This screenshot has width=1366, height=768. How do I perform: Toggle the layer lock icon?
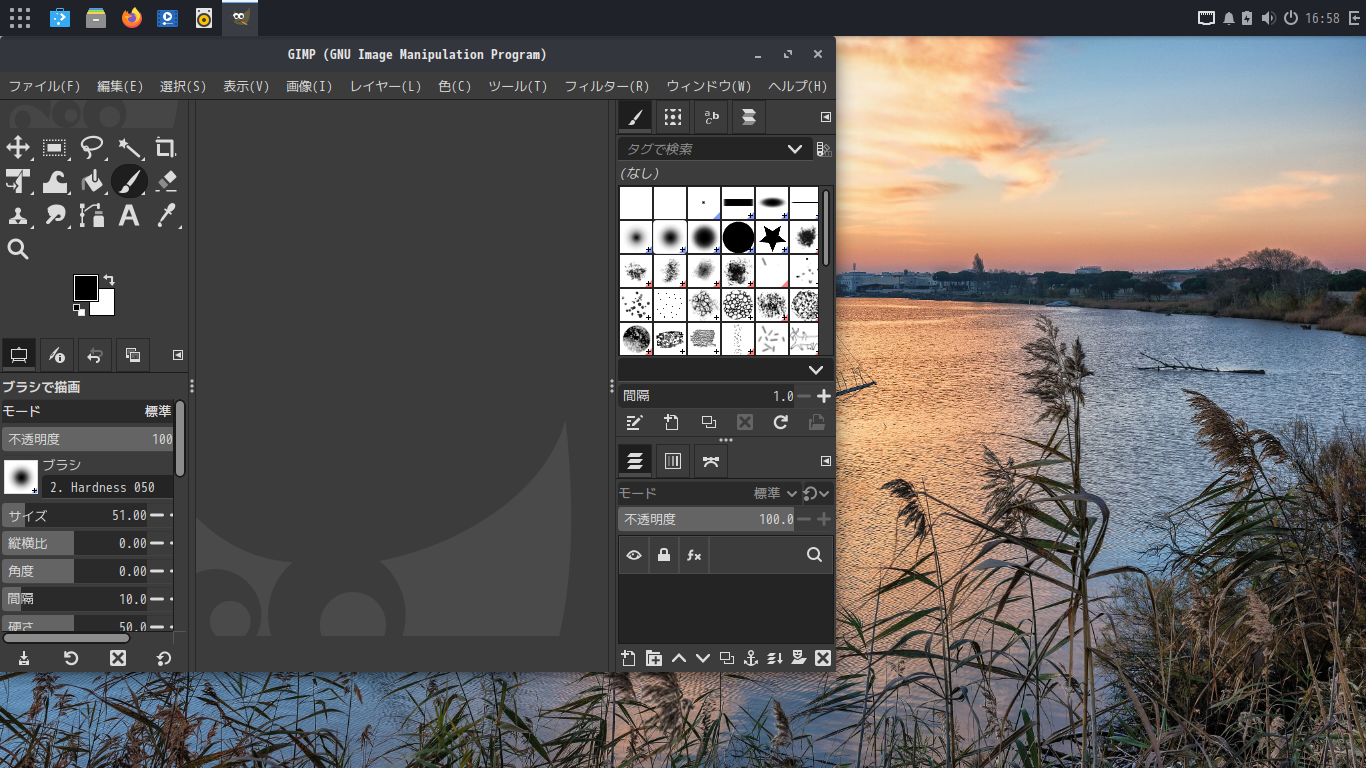664,554
